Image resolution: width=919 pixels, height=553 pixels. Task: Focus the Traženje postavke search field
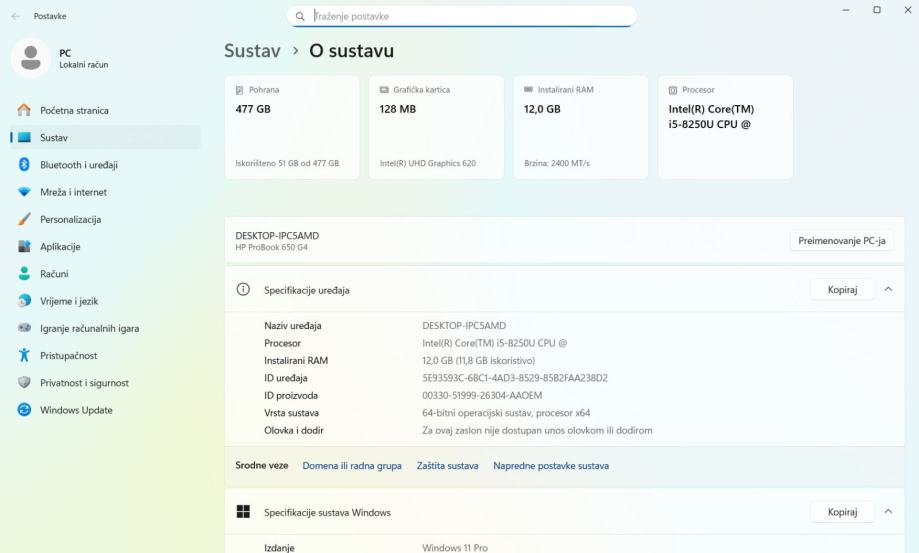[x=462, y=16]
